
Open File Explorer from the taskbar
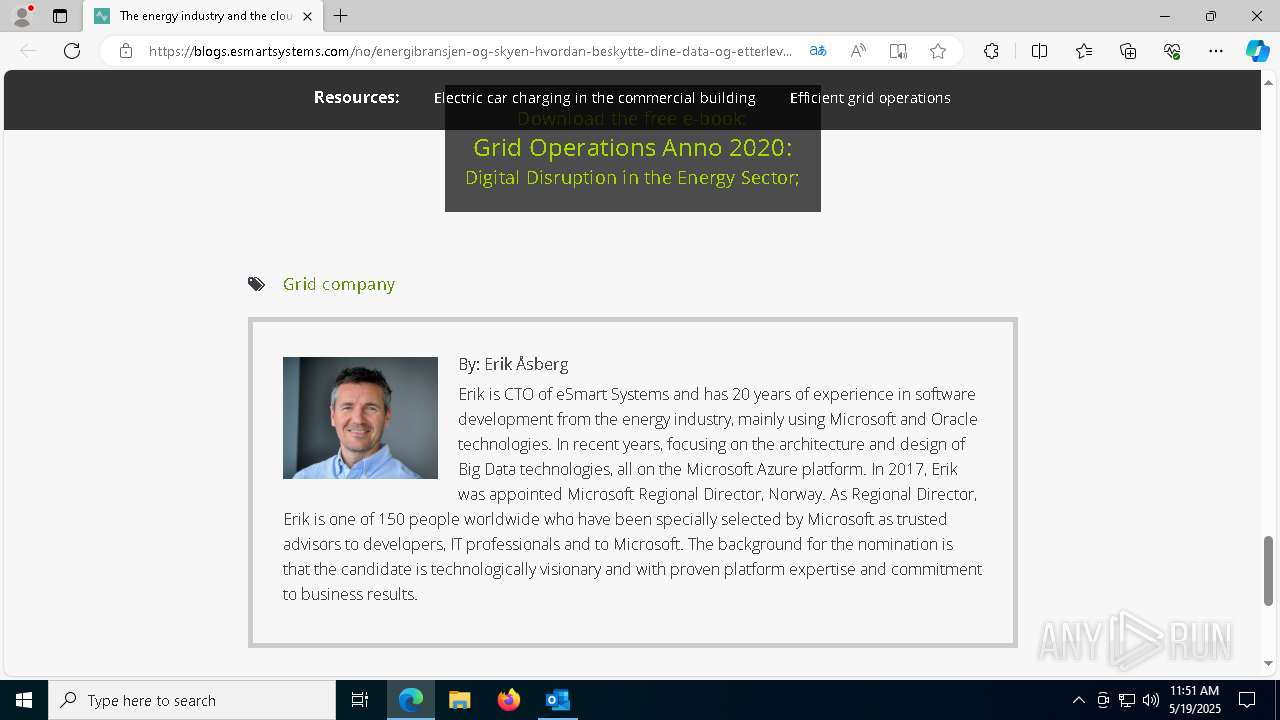point(459,700)
